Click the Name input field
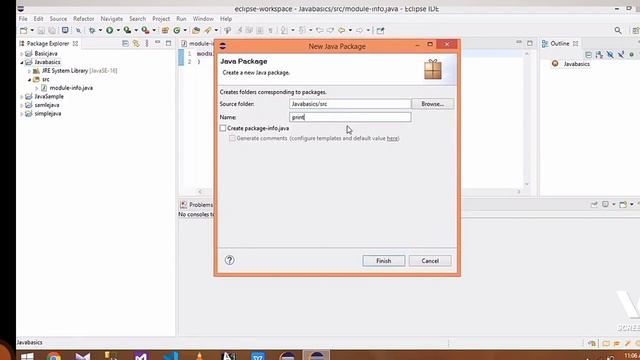640x360 pixels. [350, 117]
